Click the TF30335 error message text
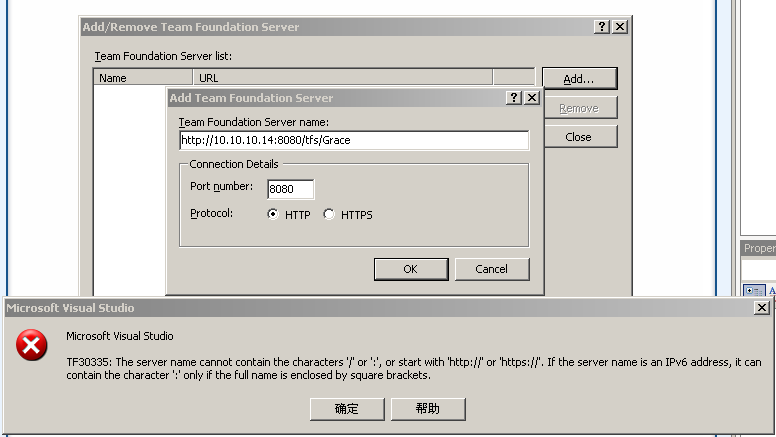Viewport: 776px width, 437px height. pos(414,369)
